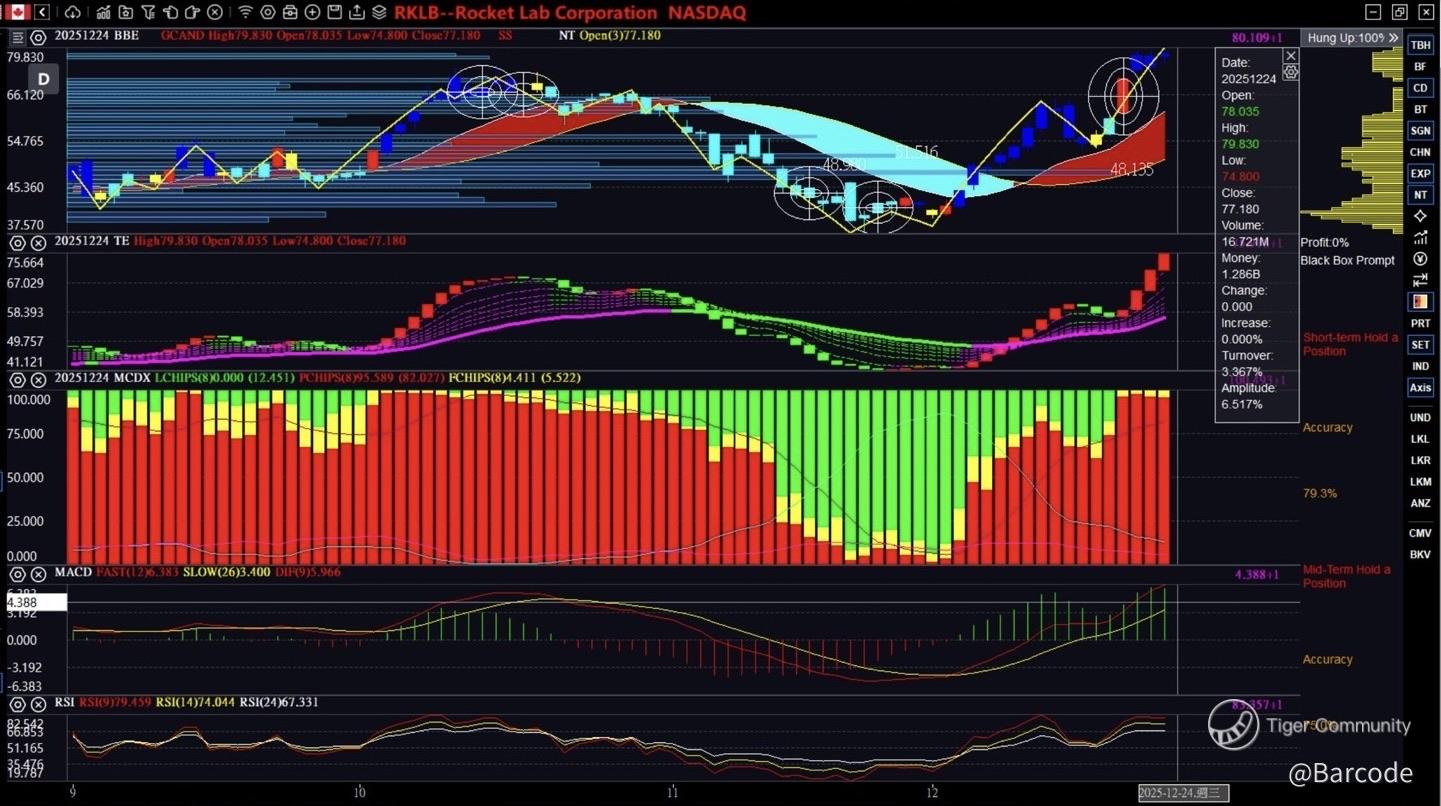Image resolution: width=1441 pixels, height=806 pixels.
Task: Click the D period badge on chart
Action: [43, 79]
